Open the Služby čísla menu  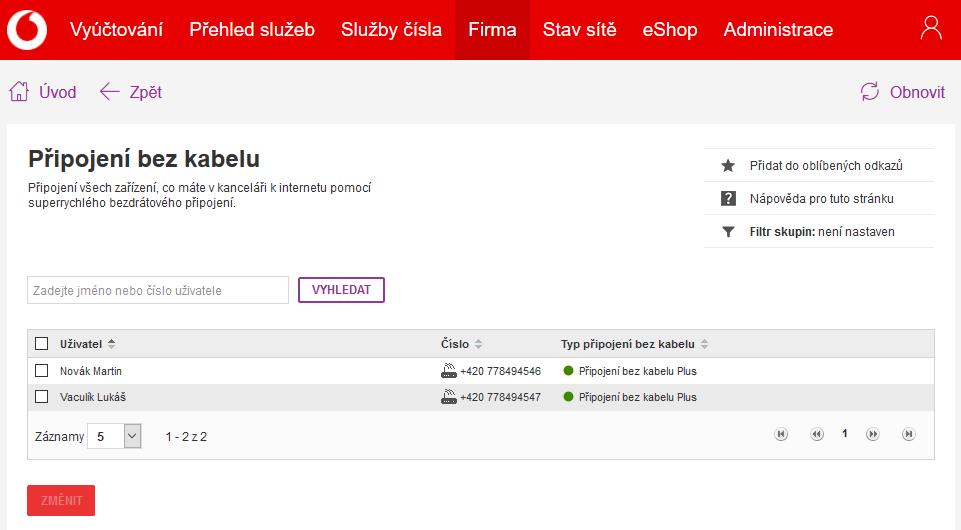pyautogui.click(x=391, y=29)
